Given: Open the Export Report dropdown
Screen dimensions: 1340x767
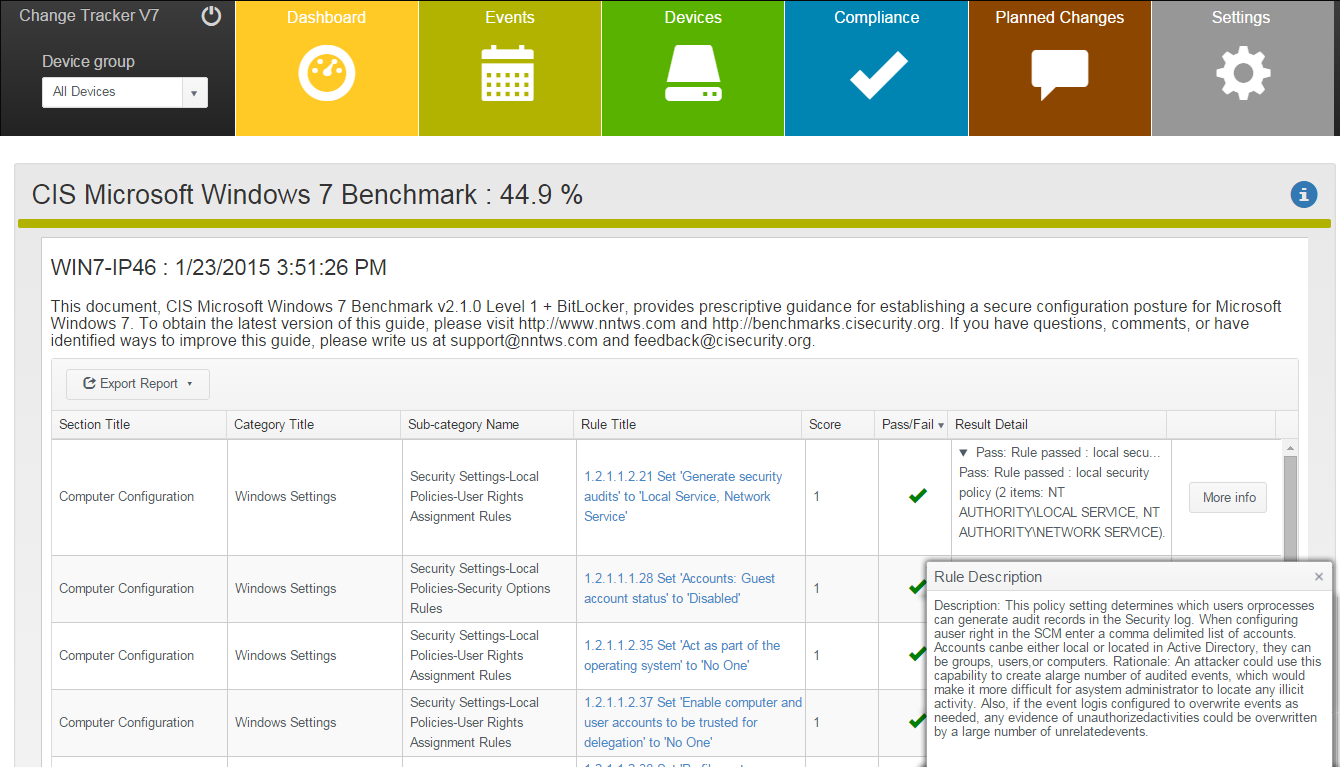Looking at the screenshot, I should 138,384.
